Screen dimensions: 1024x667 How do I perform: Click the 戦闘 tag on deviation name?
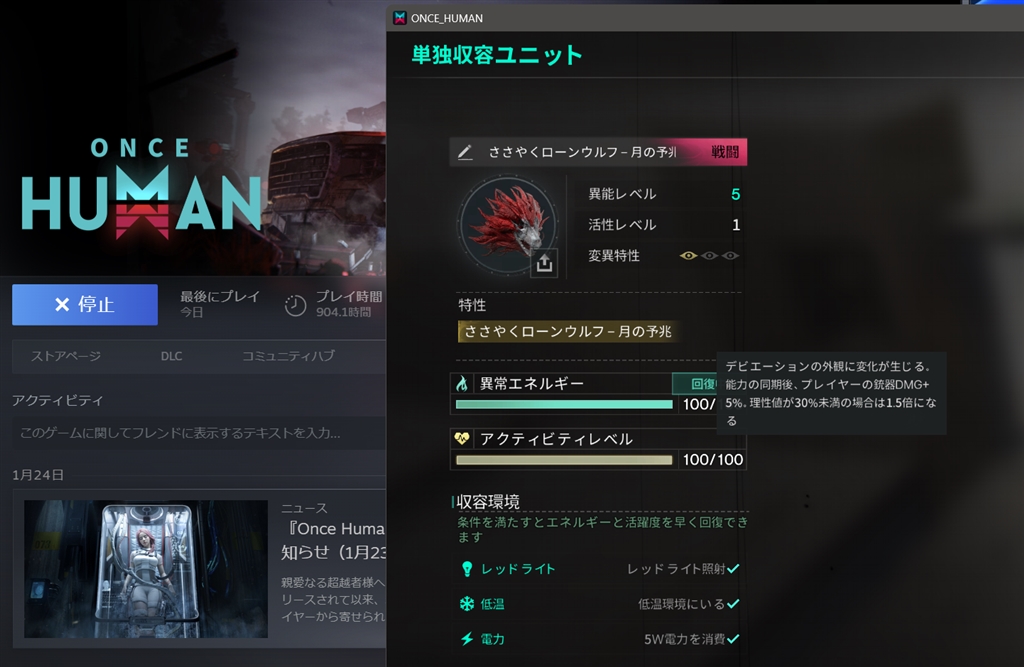click(x=724, y=152)
